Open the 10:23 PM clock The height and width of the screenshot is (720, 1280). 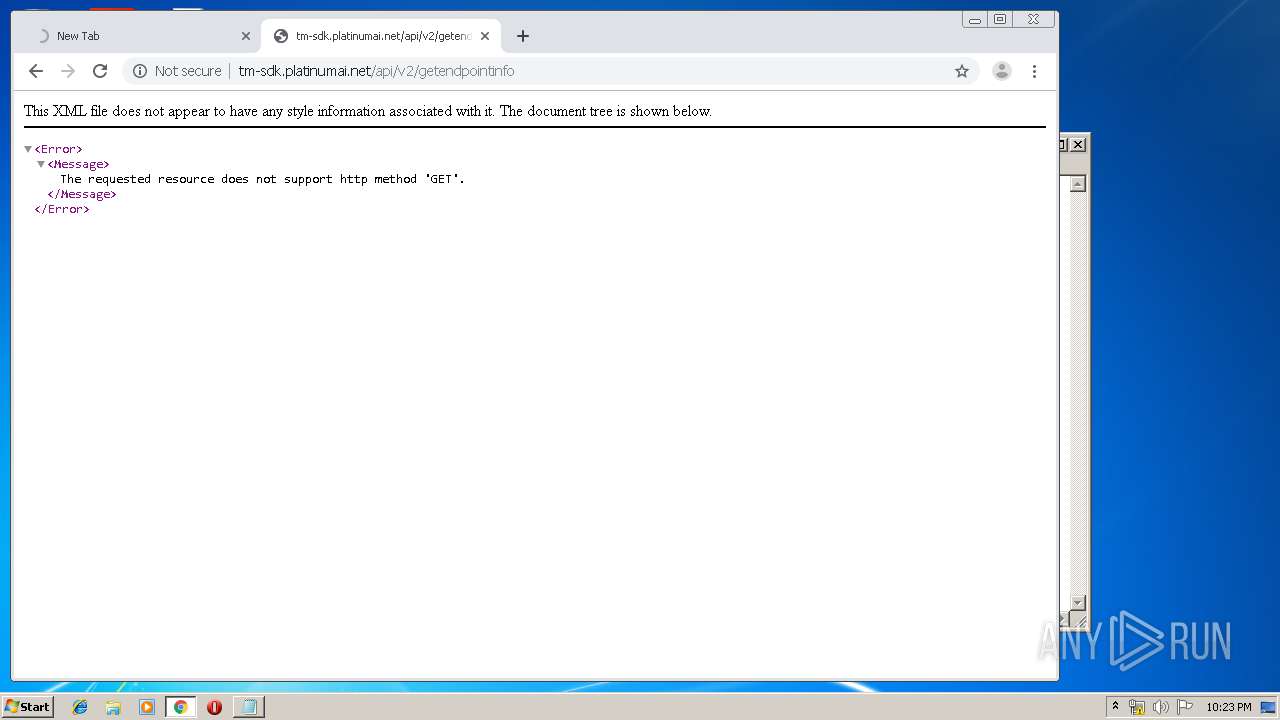pos(1228,707)
